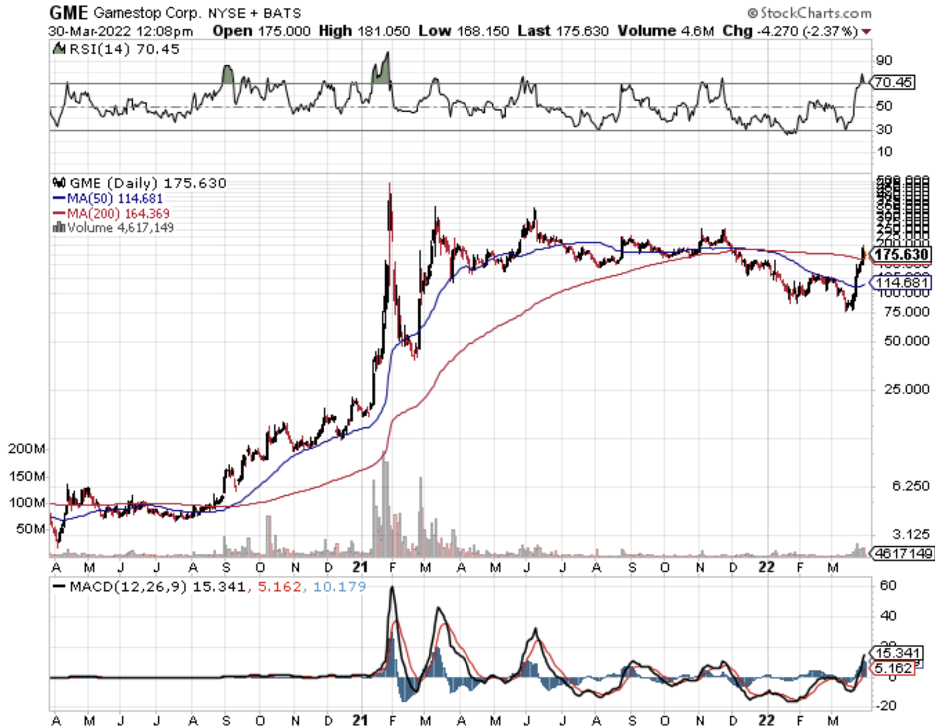The width and height of the screenshot is (936, 728).
Task: Click the 70.45 RSI value tag on right axis
Action: coord(893,82)
